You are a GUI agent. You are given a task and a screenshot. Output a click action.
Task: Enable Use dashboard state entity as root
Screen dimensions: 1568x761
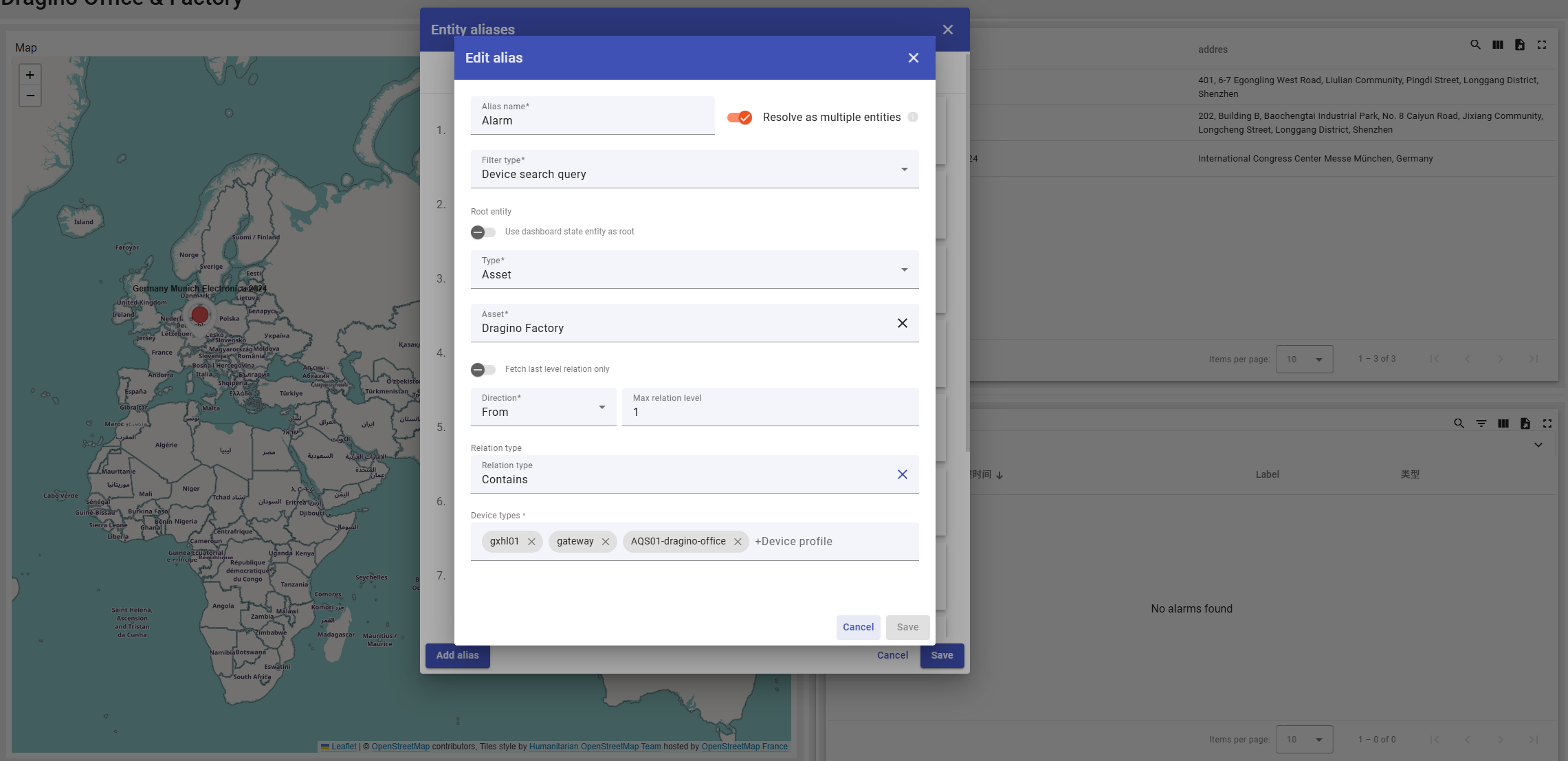[483, 232]
